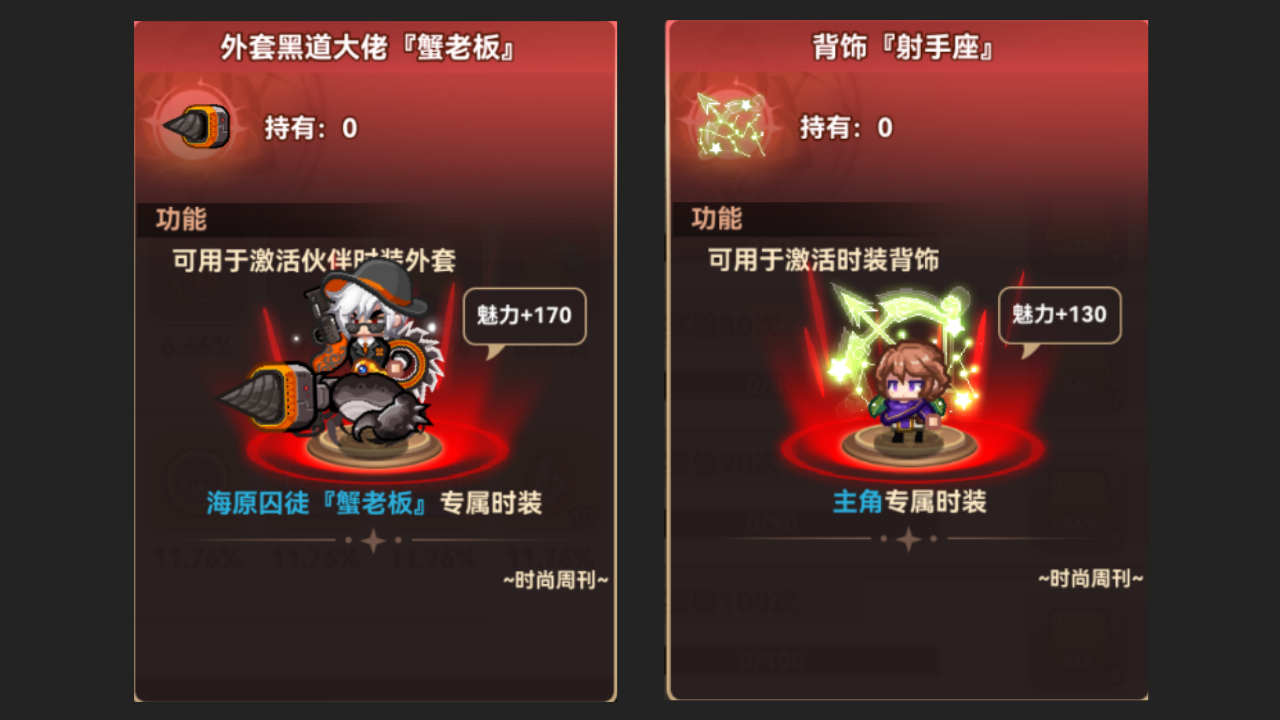Viewport: 1280px width, 720px height.
Task: Click 持有: 0 count in right panel
Action: pos(846,128)
